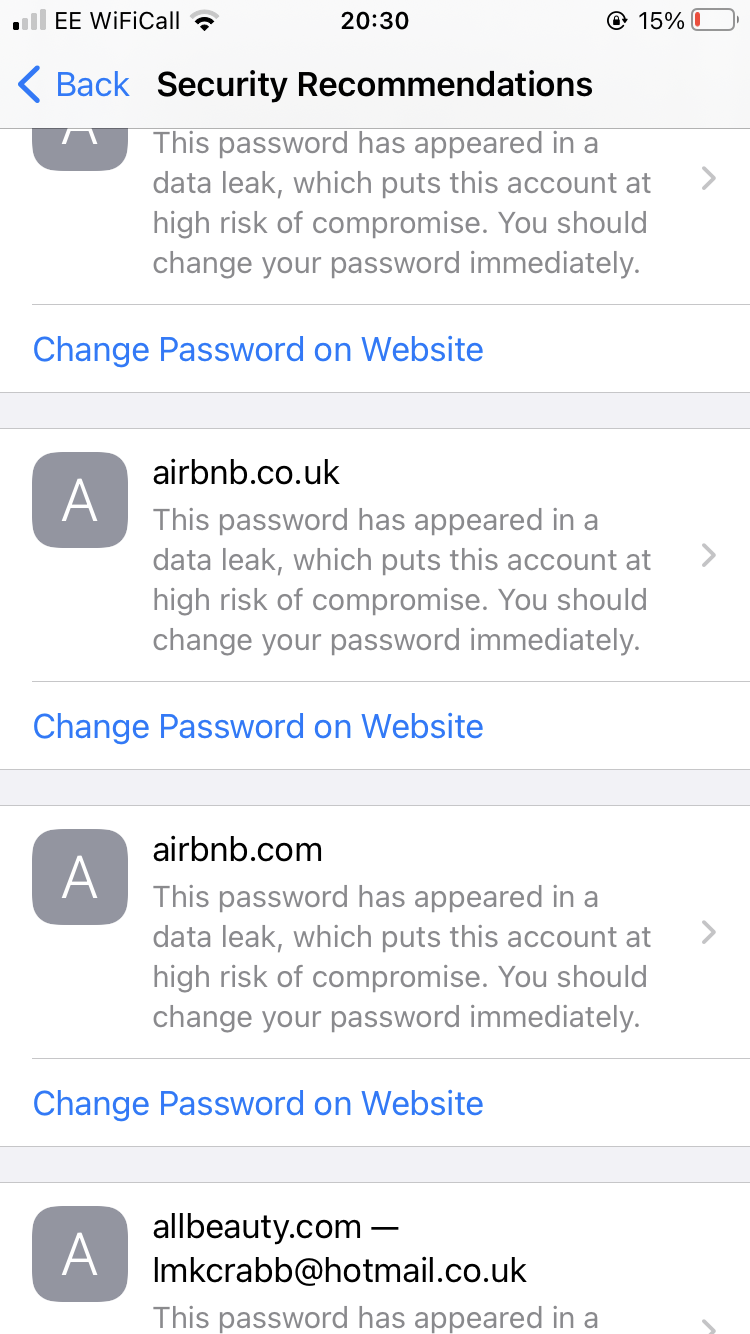This screenshot has width=750, height=1334.
Task: Open the allbeauty.com lmkcrabb@hotmail.co.uk entry
Action: click(340, 1248)
